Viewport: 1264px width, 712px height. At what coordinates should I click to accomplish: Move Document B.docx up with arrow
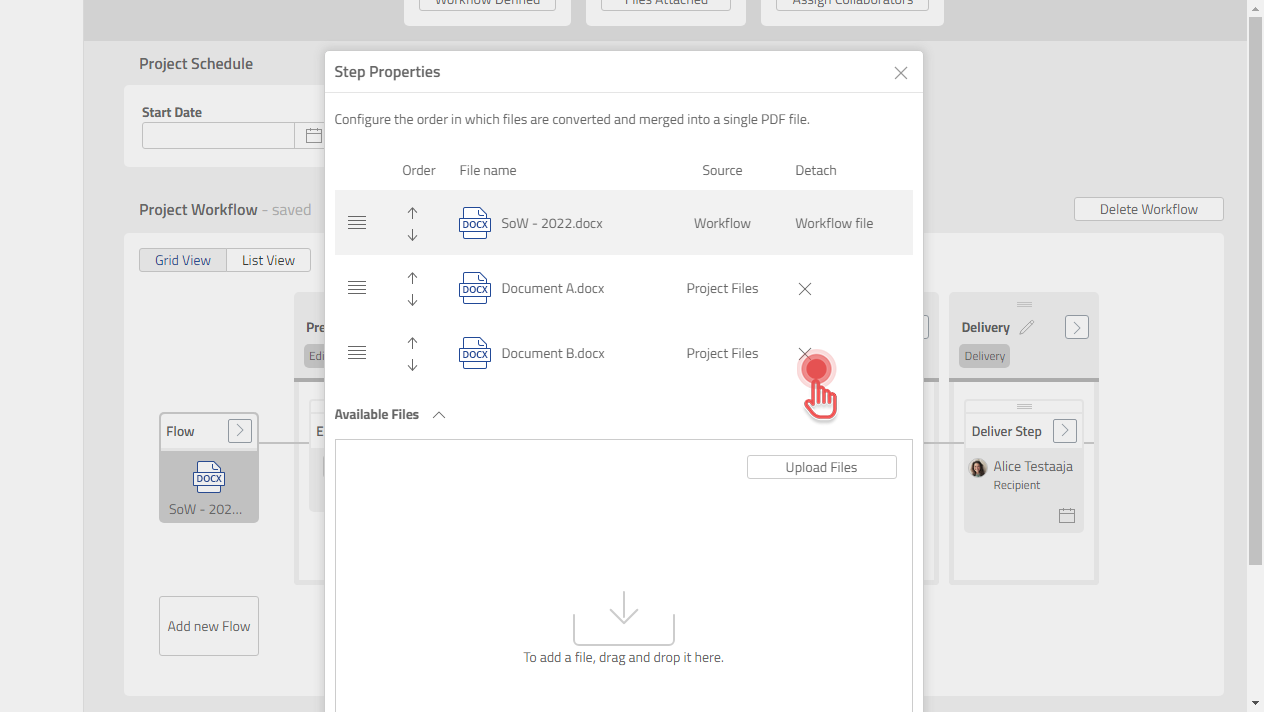(x=412, y=343)
